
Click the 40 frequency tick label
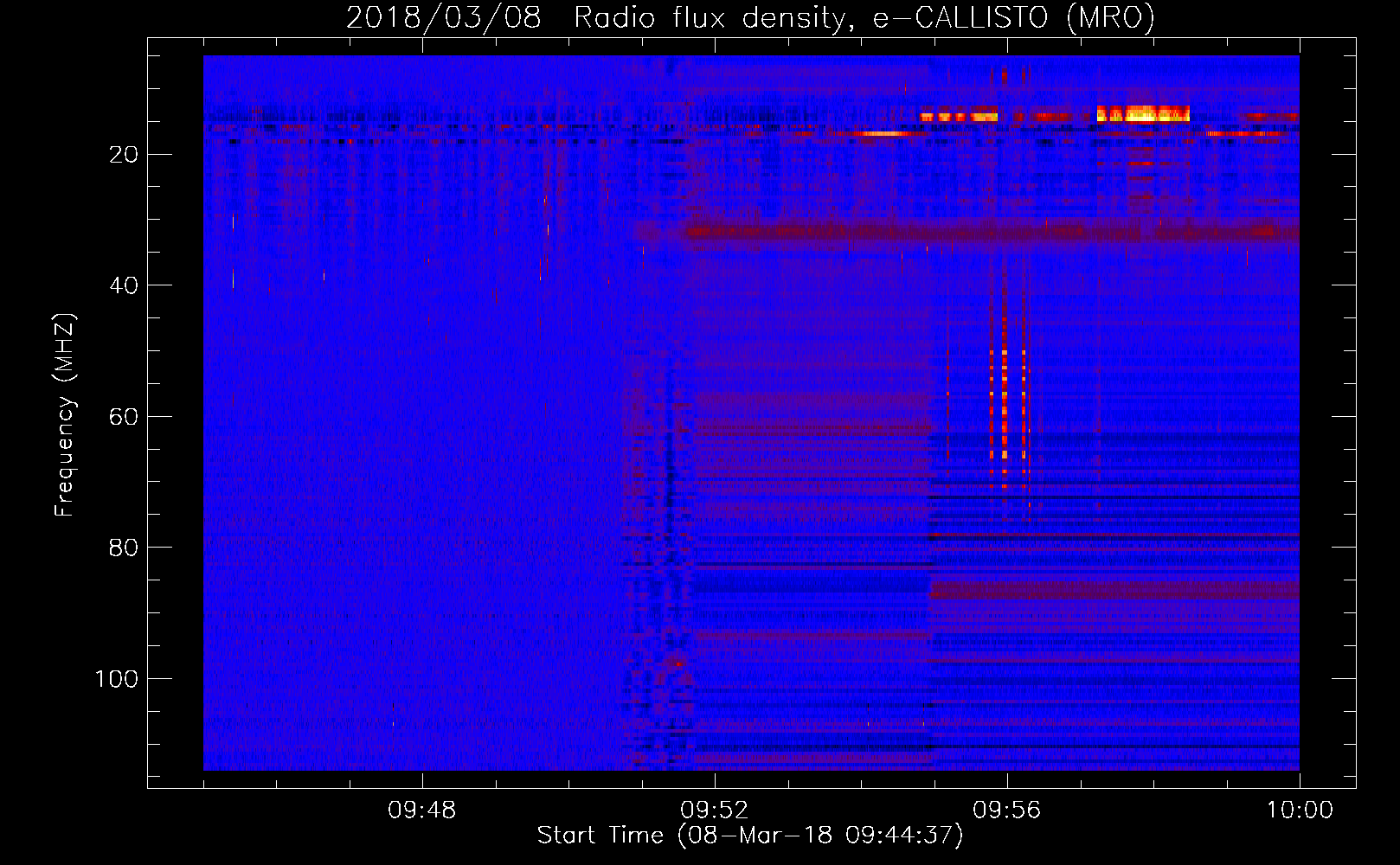(124, 285)
